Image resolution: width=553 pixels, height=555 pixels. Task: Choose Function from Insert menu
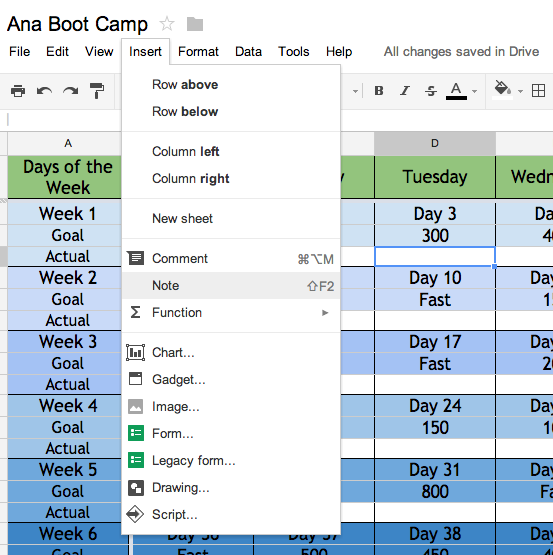[231, 313]
